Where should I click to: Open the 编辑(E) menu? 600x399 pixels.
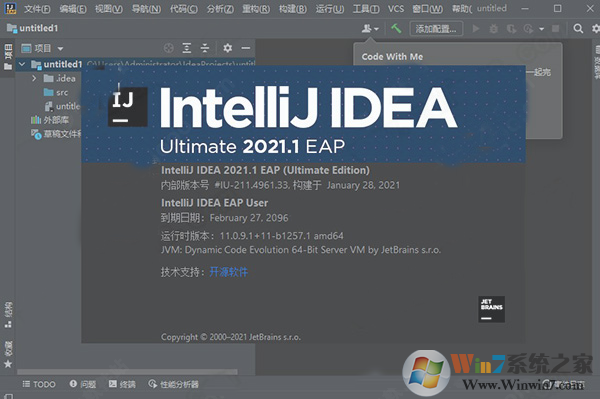pyautogui.click(x=73, y=9)
